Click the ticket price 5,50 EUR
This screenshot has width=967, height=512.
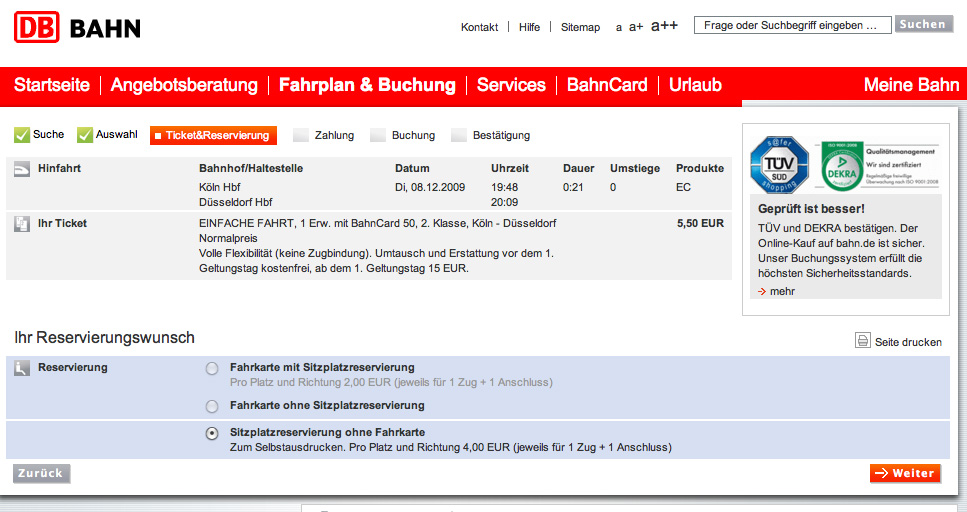[x=700, y=223]
